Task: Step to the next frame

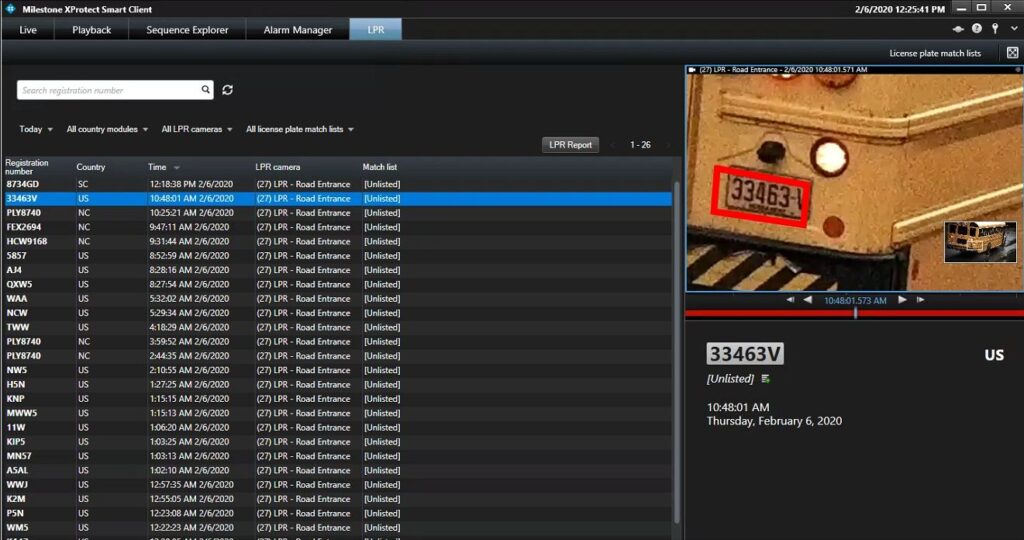Action: (920, 300)
